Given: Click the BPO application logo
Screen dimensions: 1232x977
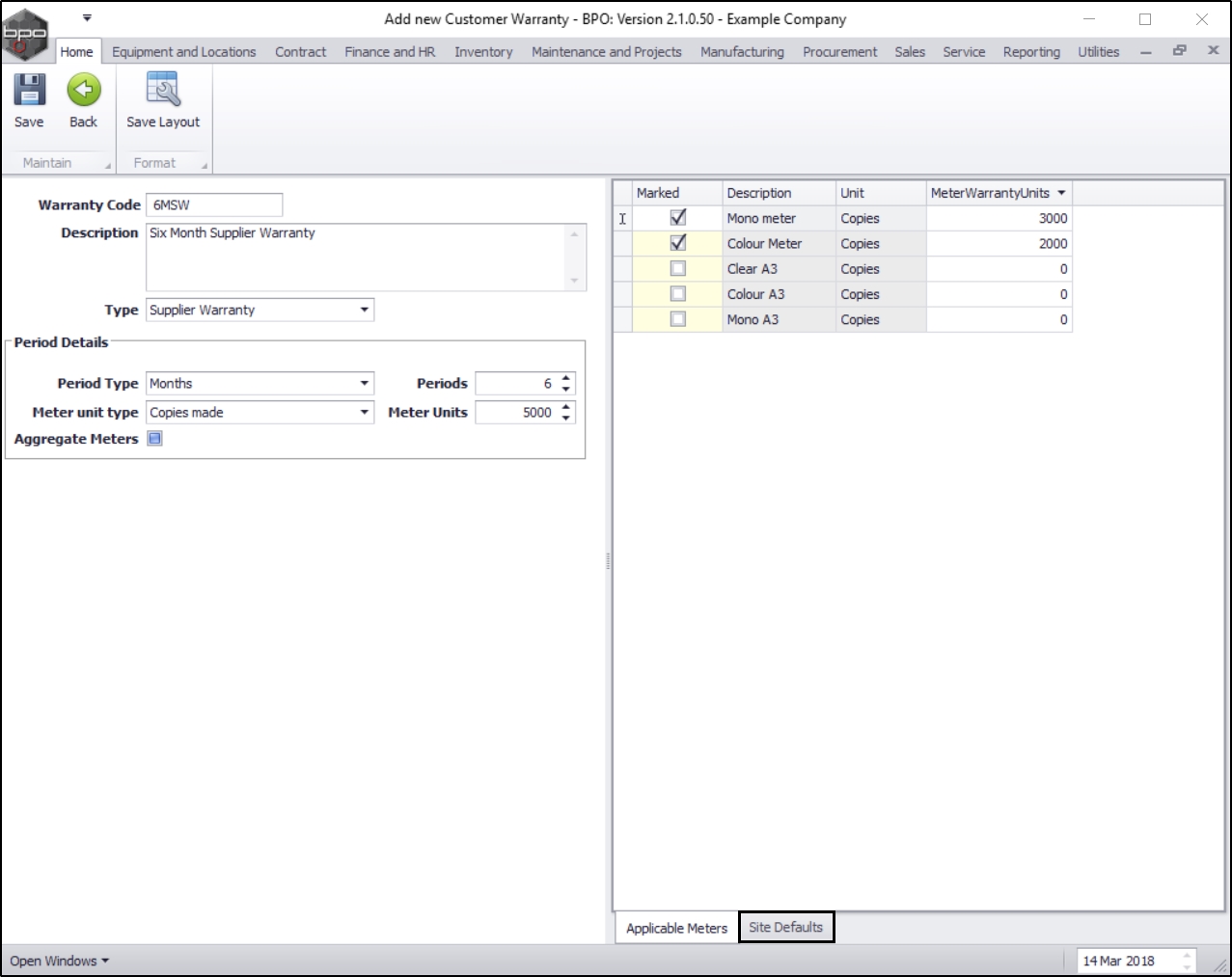Looking at the screenshot, I should click(x=25, y=34).
